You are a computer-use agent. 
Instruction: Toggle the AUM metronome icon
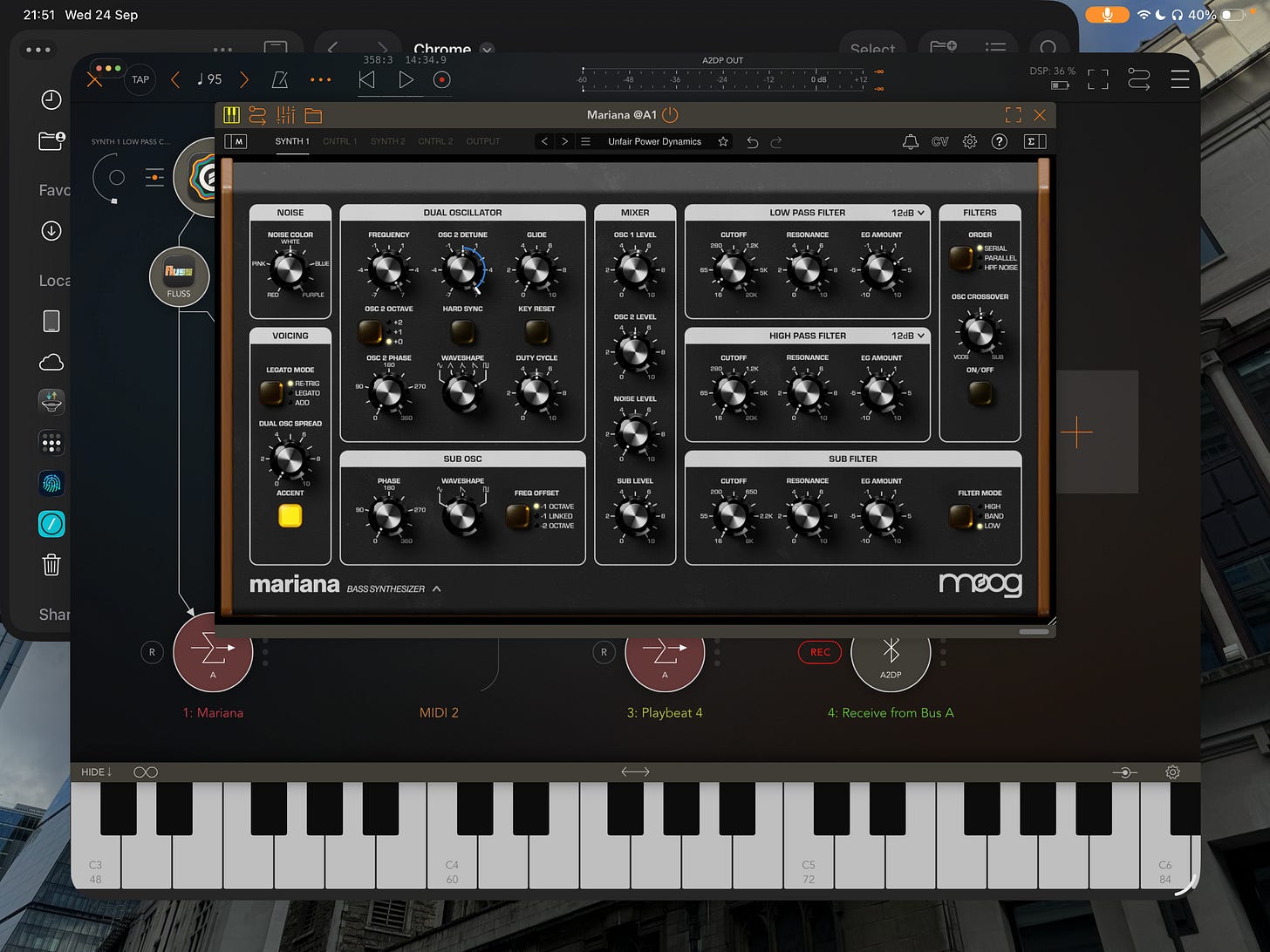pyautogui.click(x=280, y=79)
